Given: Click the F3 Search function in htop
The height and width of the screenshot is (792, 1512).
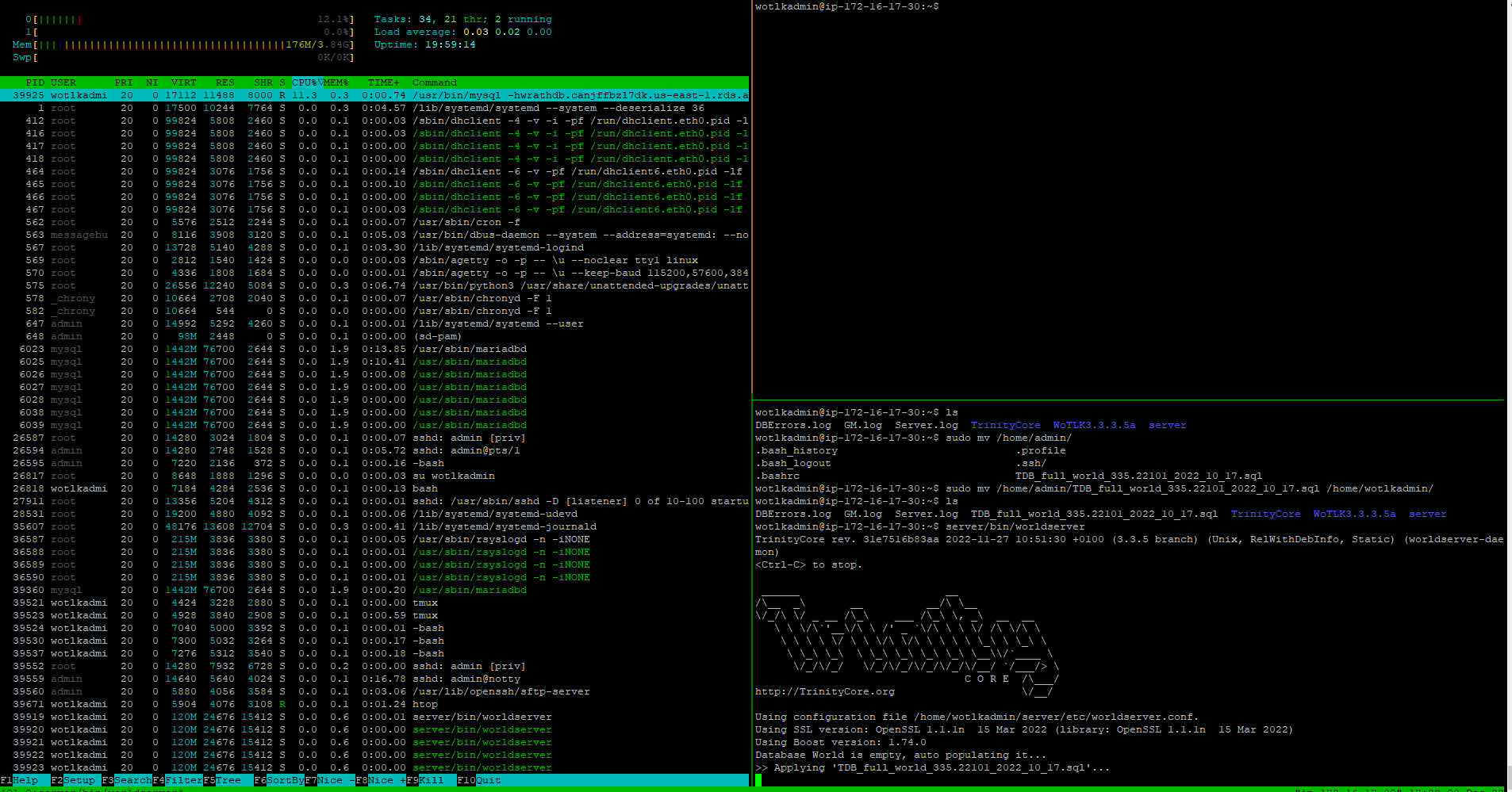Looking at the screenshot, I should point(132,780).
